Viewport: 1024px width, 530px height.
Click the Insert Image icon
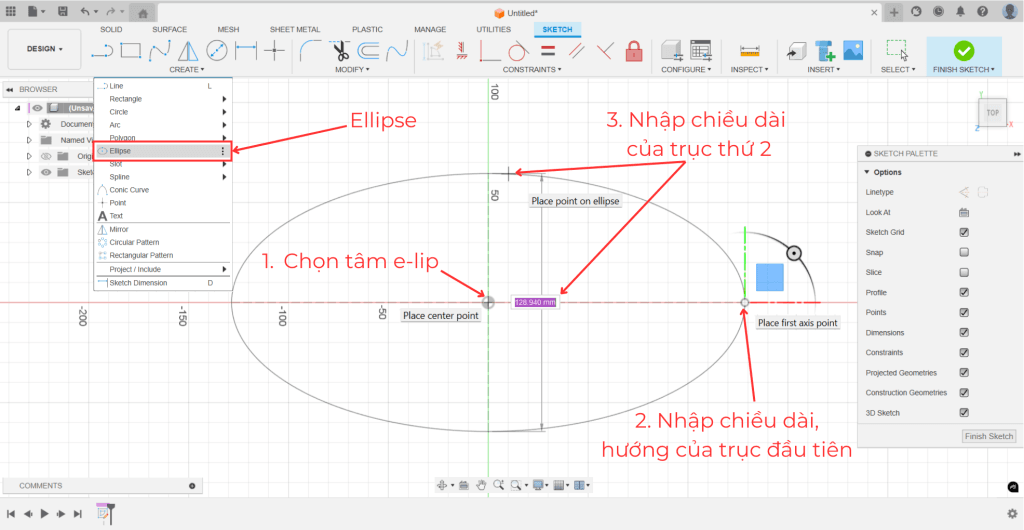(x=853, y=50)
